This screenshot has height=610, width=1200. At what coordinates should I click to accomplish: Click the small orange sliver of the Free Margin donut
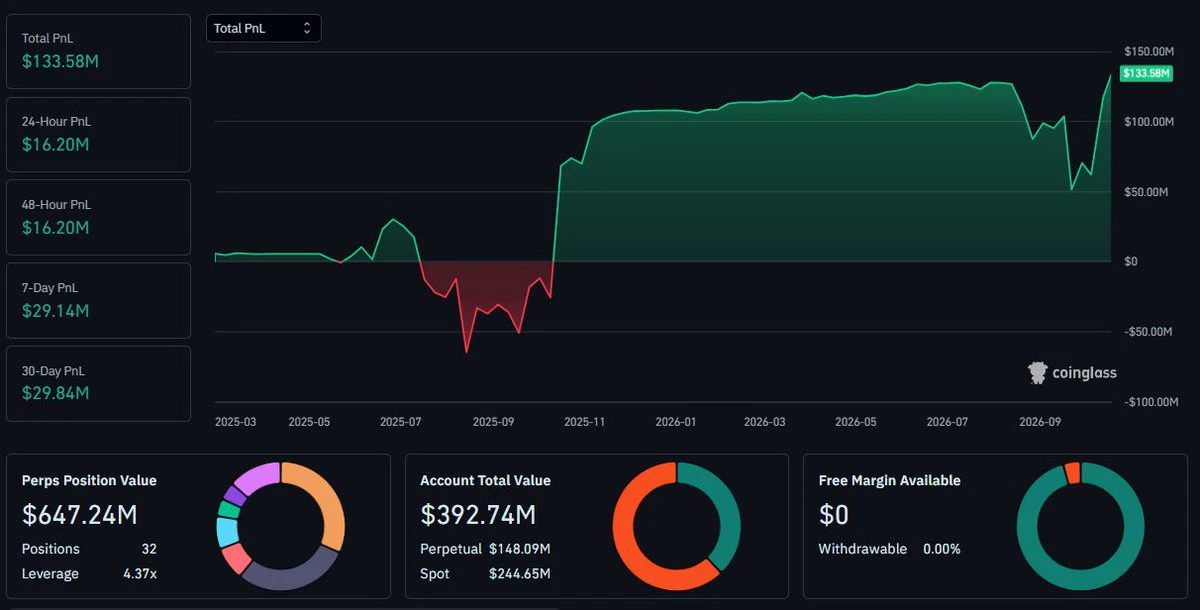(1072, 472)
